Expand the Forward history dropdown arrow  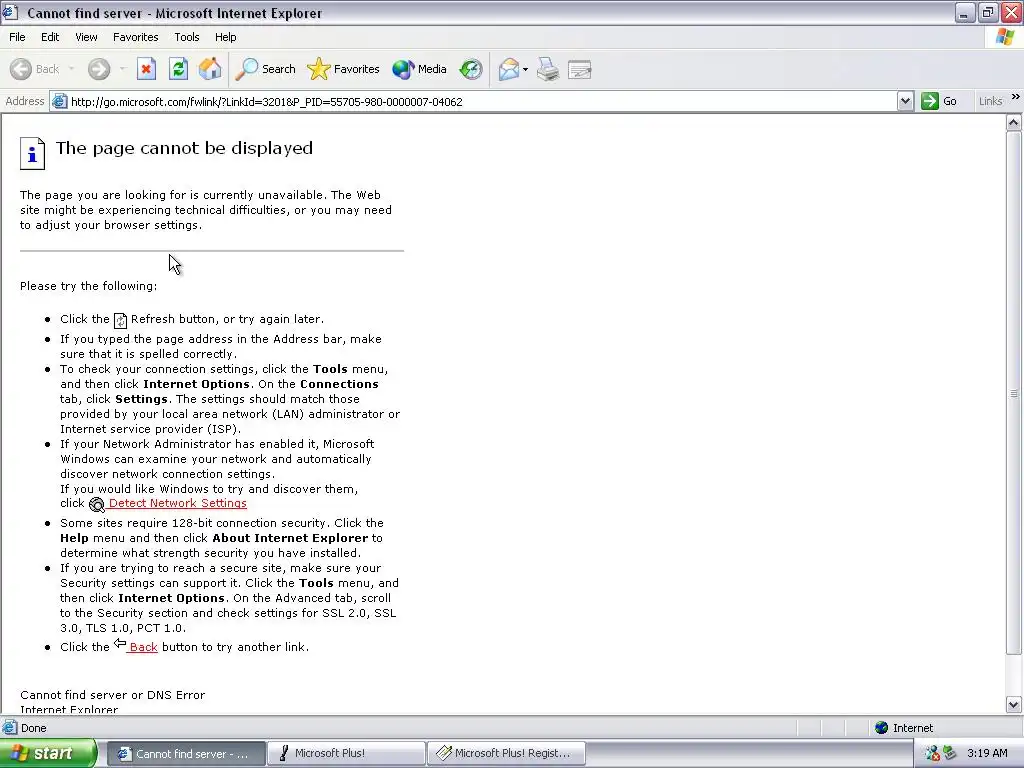[122, 69]
